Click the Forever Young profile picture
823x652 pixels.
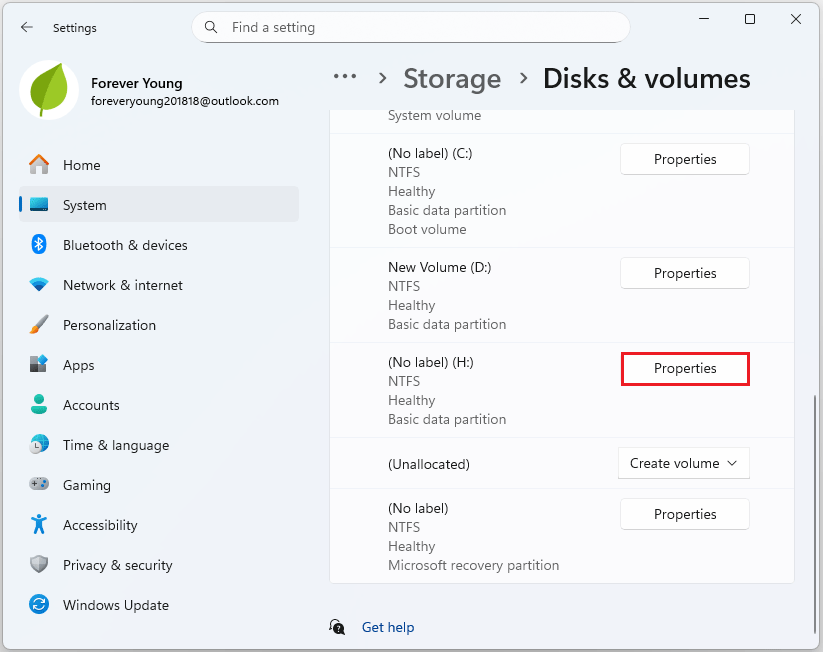tap(49, 91)
